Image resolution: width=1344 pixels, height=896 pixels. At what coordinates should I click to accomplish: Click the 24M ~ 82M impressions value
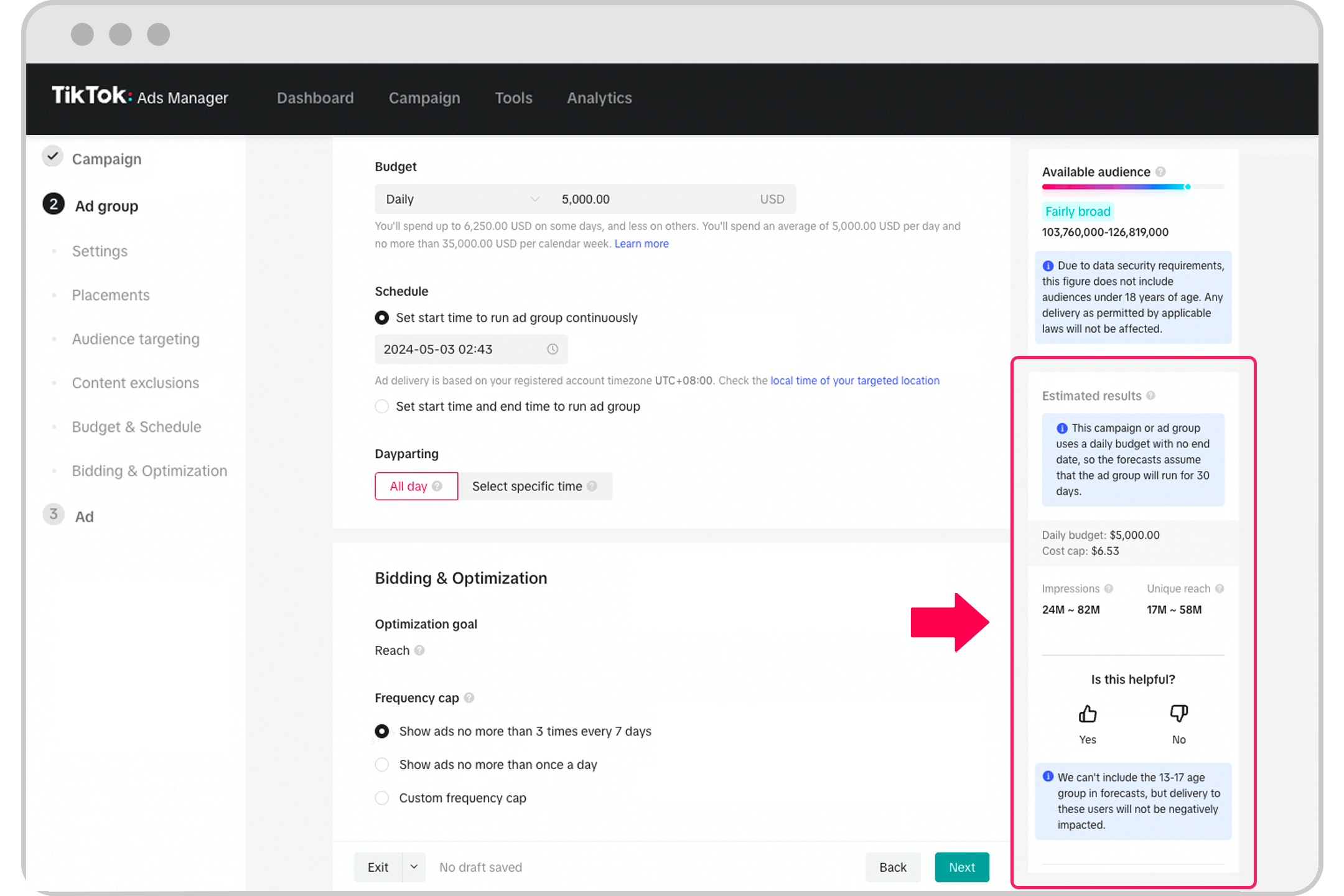1071,610
